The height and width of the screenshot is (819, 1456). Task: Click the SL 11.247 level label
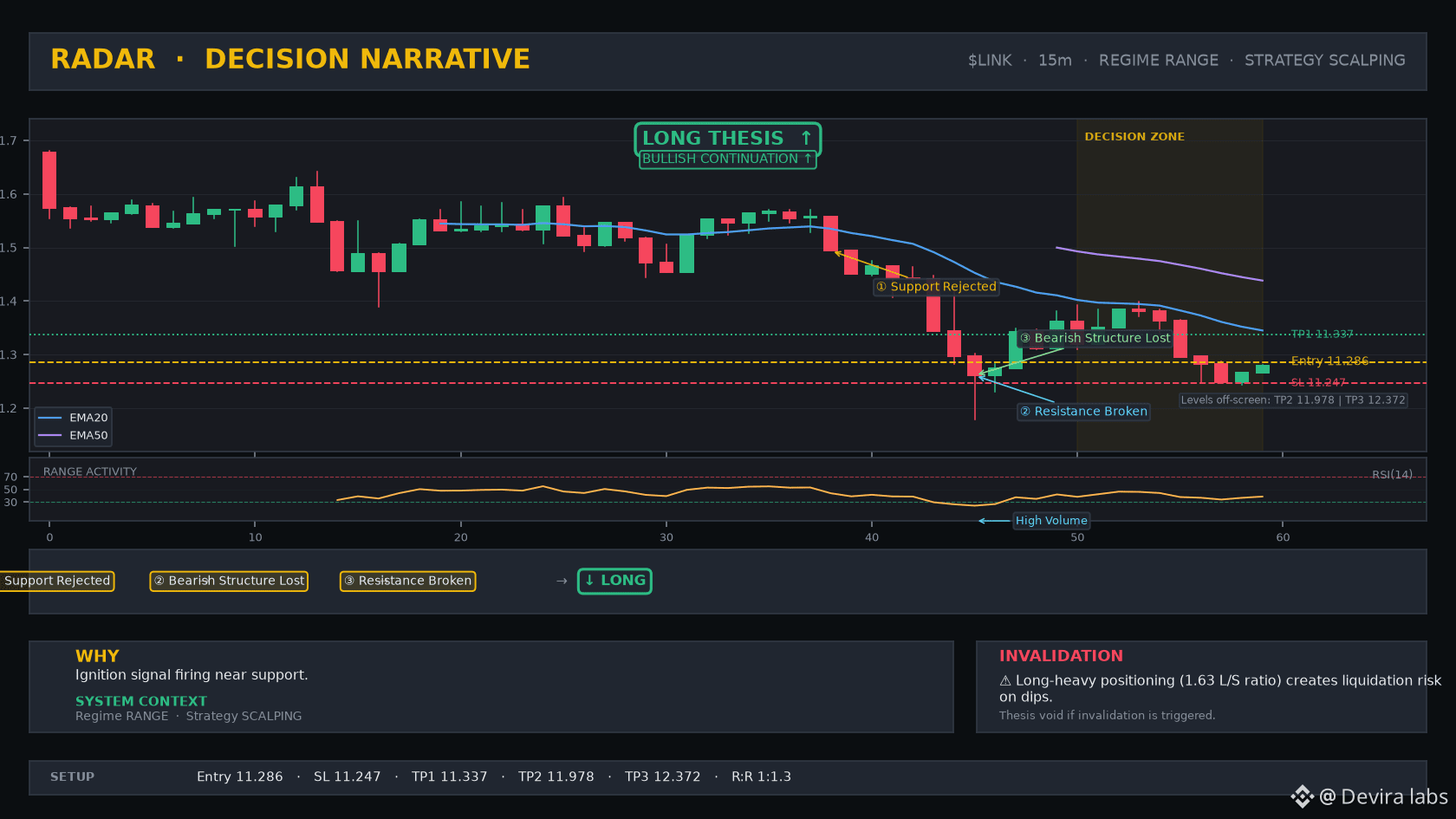1318,382
